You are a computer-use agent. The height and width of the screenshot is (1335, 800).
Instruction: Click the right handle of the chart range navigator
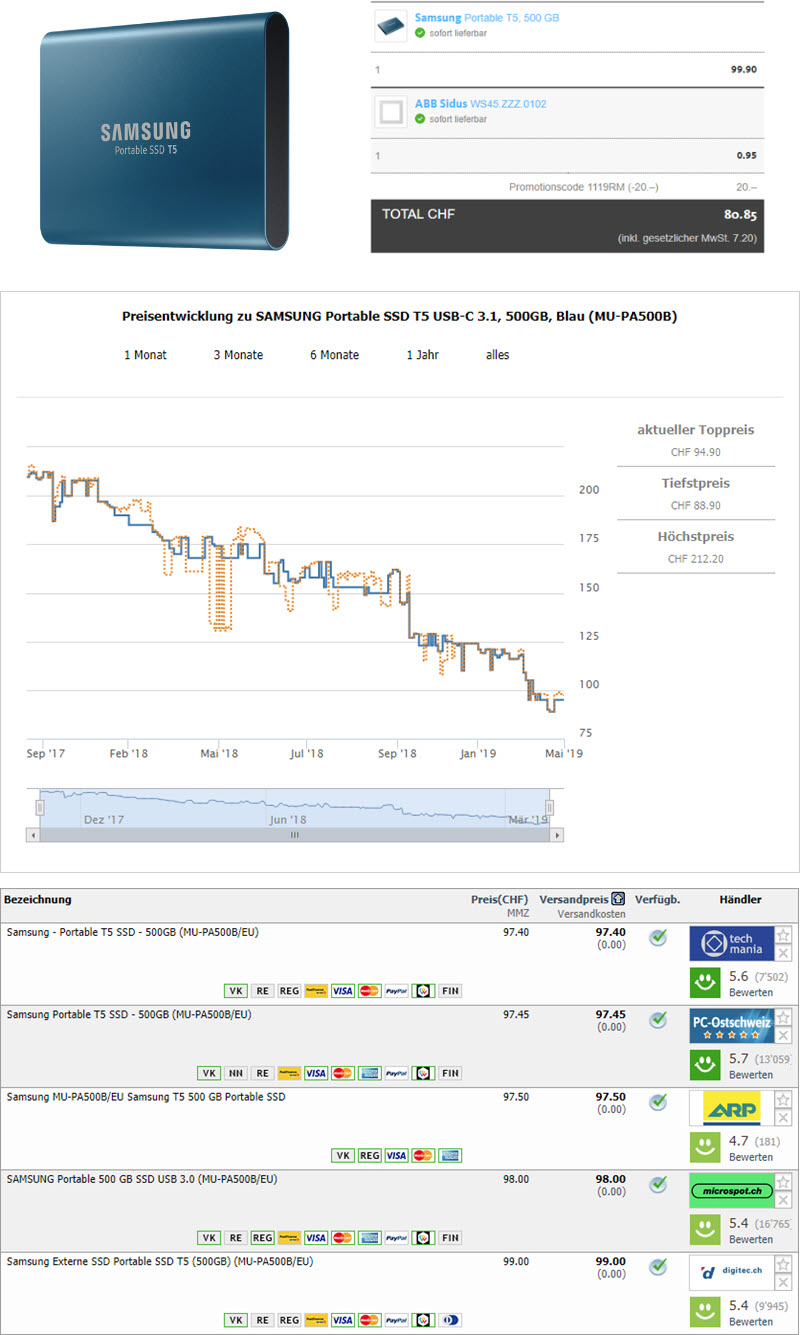[x=549, y=807]
